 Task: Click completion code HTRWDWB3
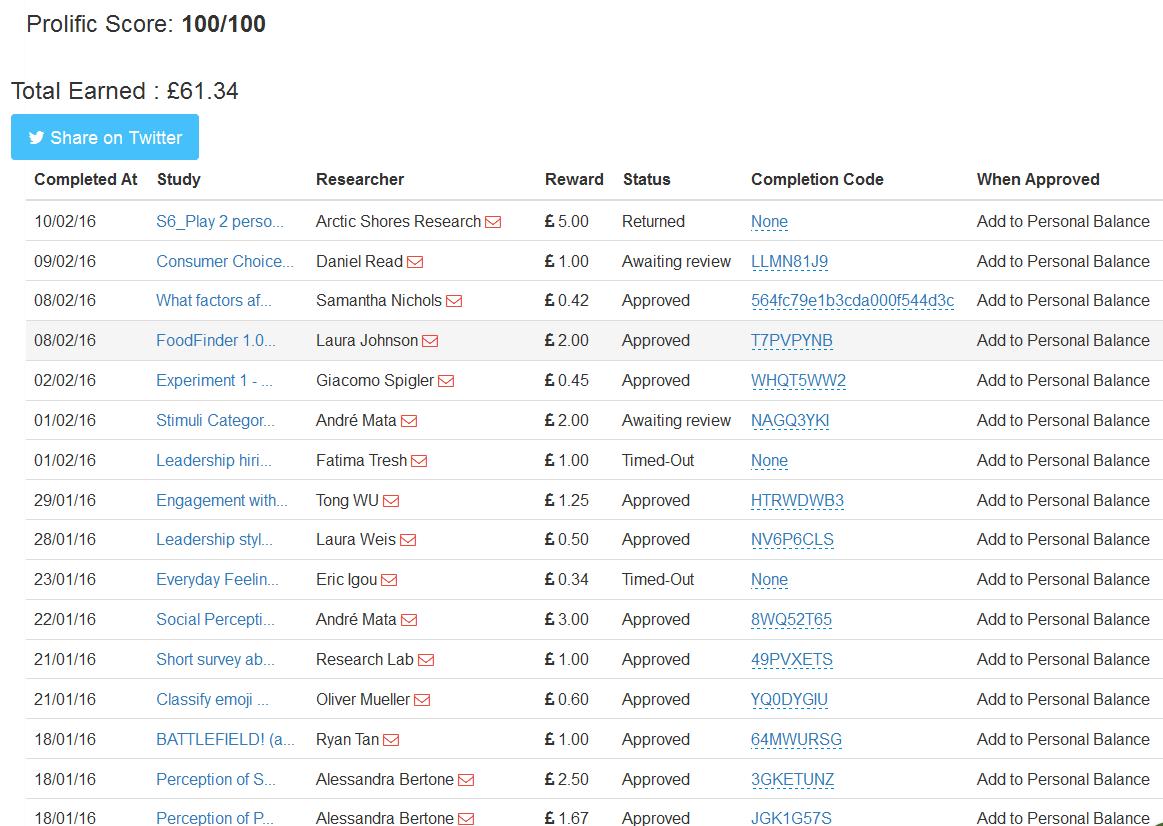pos(797,500)
